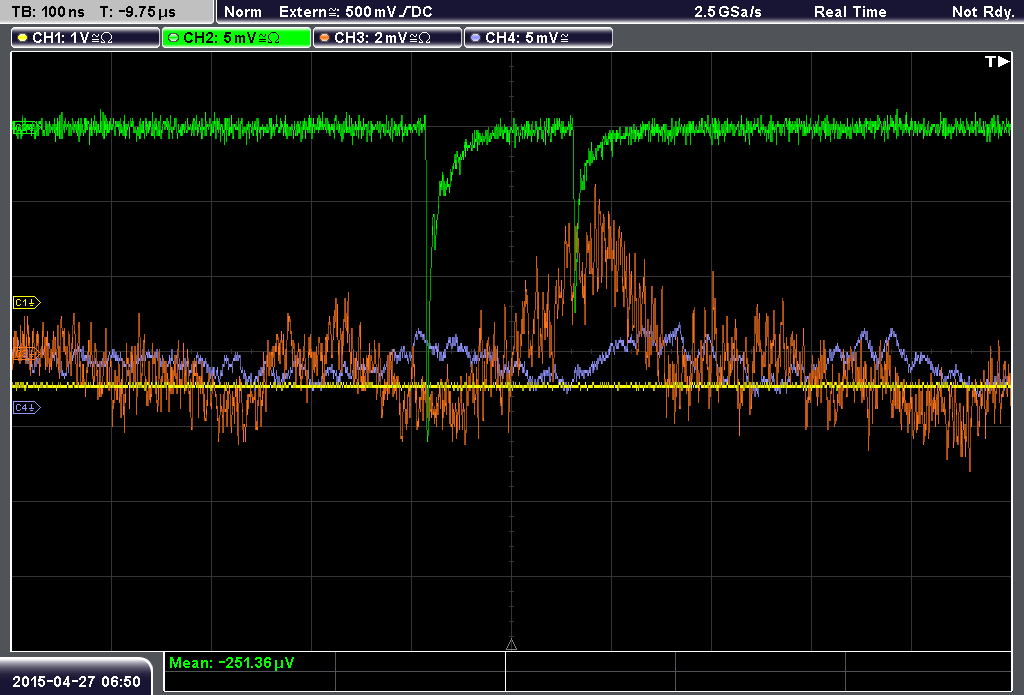Select the CH3 2mV channel tab

tap(387, 38)
